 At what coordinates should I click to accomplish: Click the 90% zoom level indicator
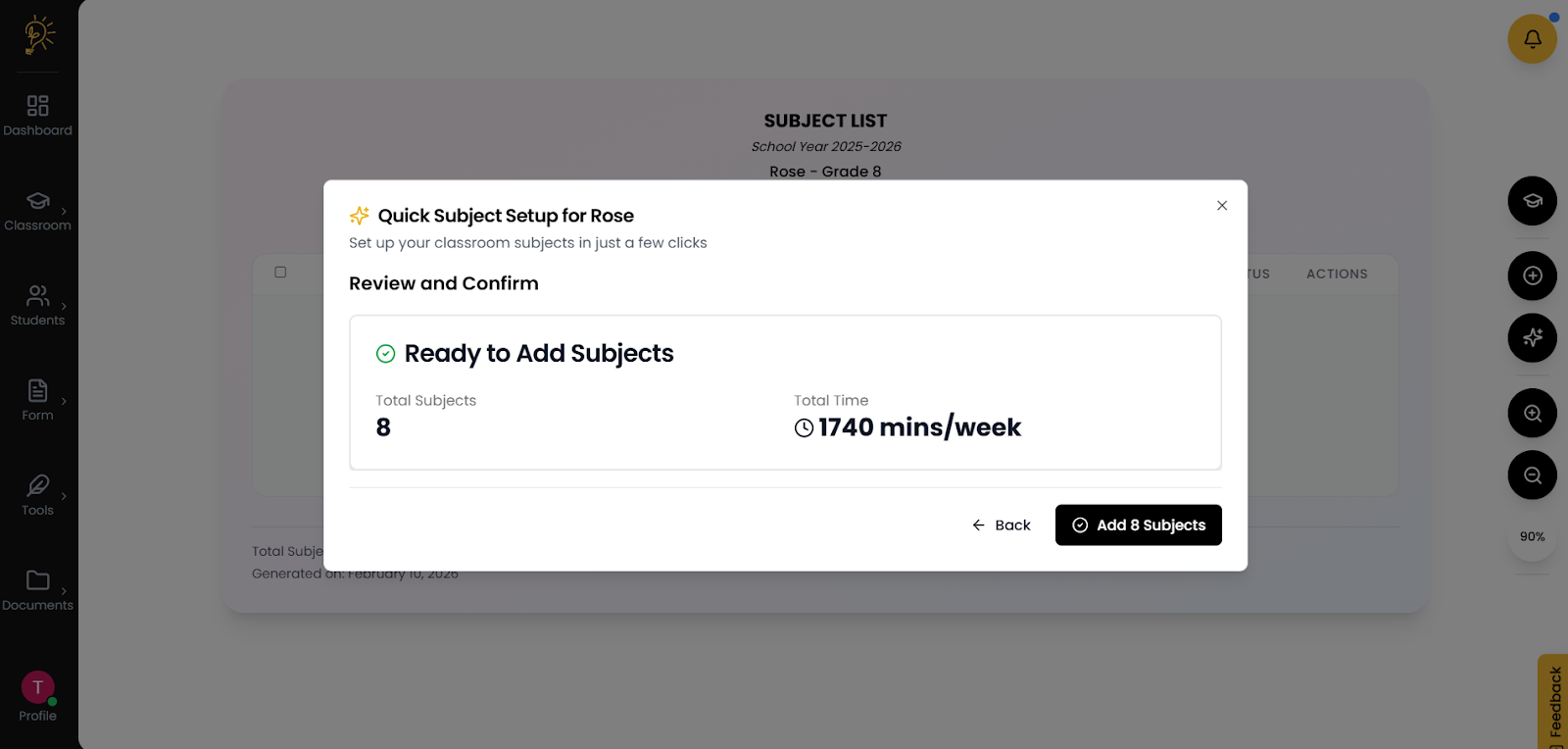tap(1532, 537)
